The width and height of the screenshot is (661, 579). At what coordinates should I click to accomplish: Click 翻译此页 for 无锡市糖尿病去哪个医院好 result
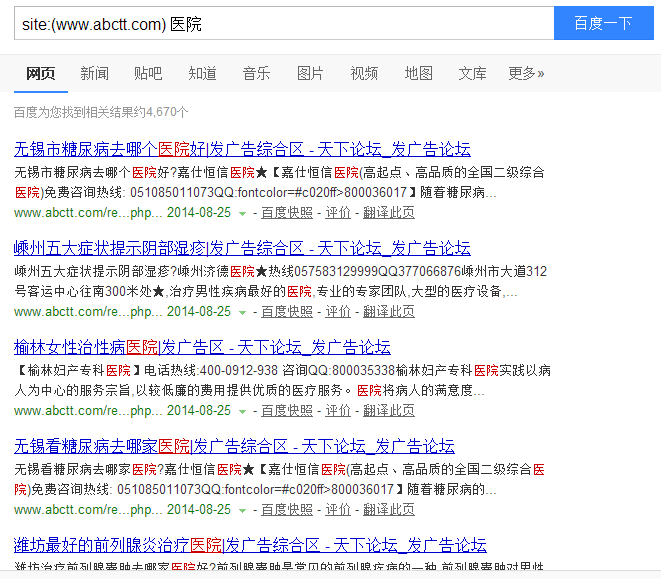point(389,213)
